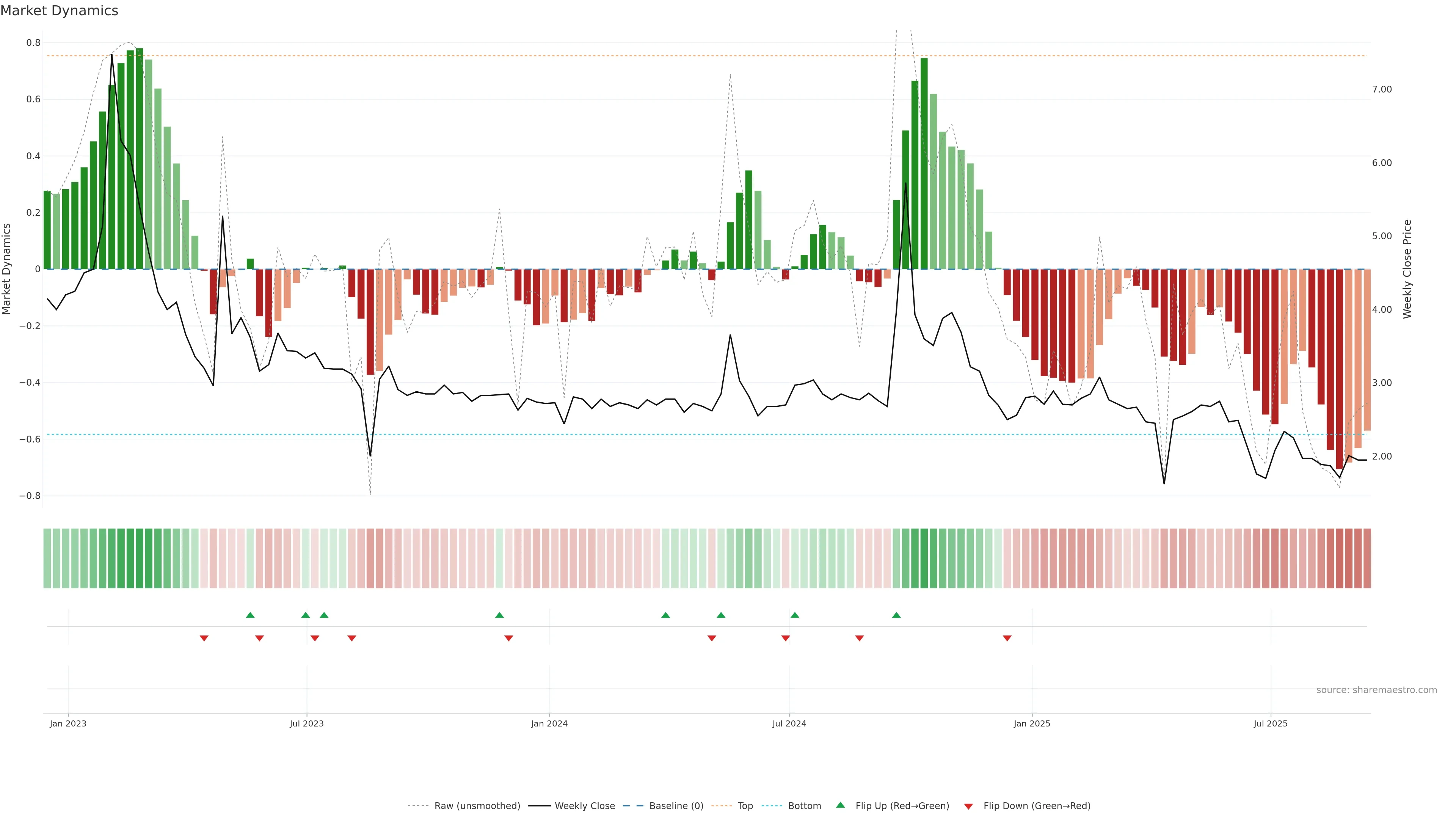Click the Weekly Close Price axis title
This screenshot has width=1456, height=819.
1407,269
